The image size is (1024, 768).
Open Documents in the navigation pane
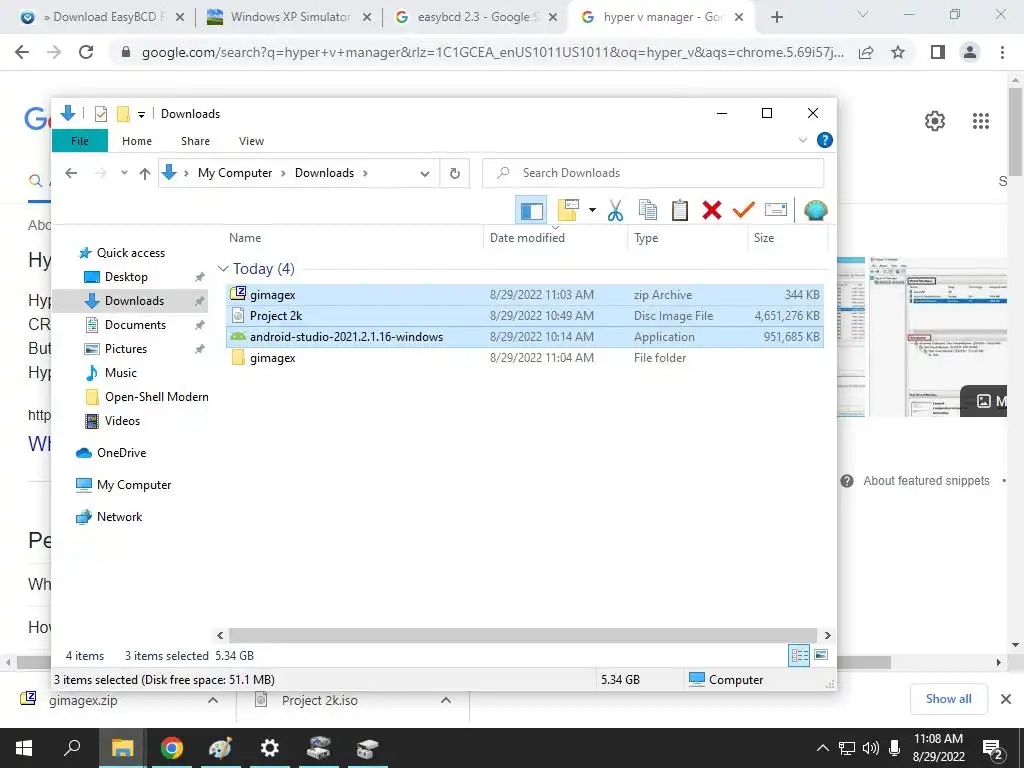tap(135, 325)
